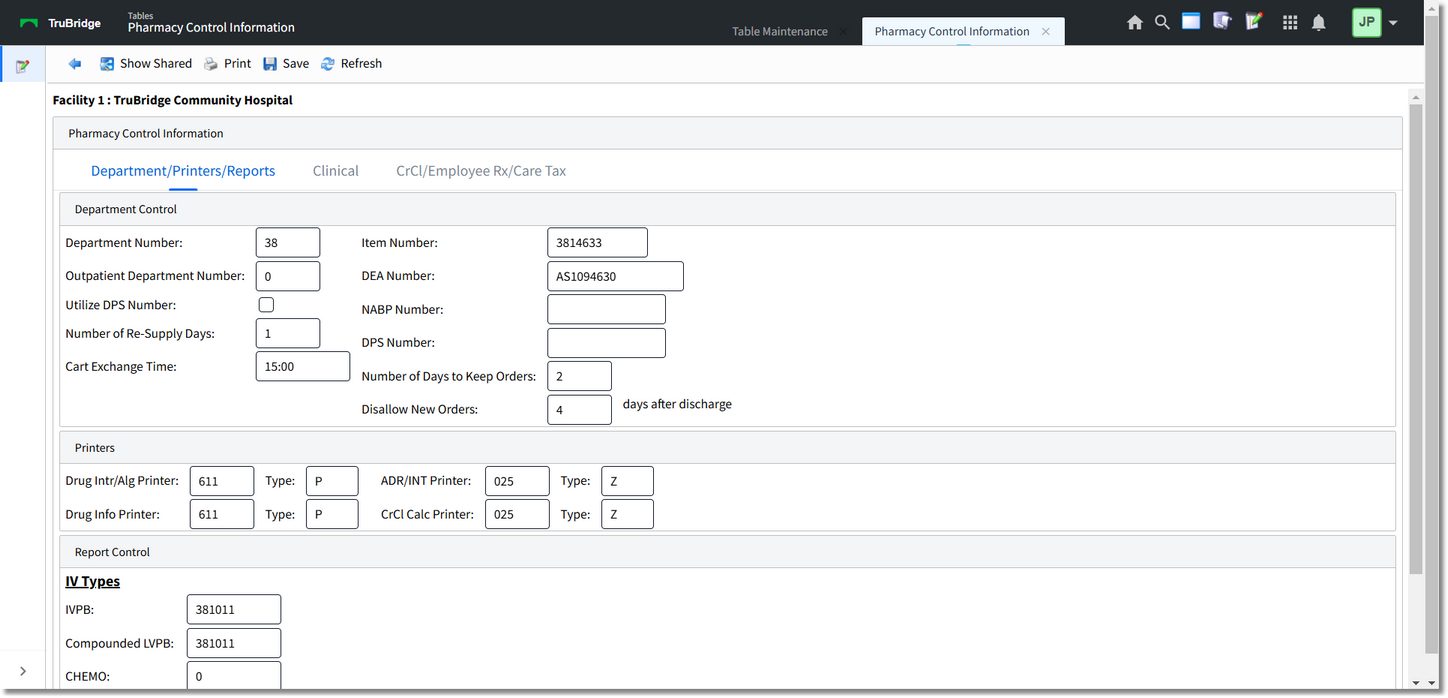Click the Drug Info Printer Type field
The width and height of the screenshot is (1448, 698).
332,514
